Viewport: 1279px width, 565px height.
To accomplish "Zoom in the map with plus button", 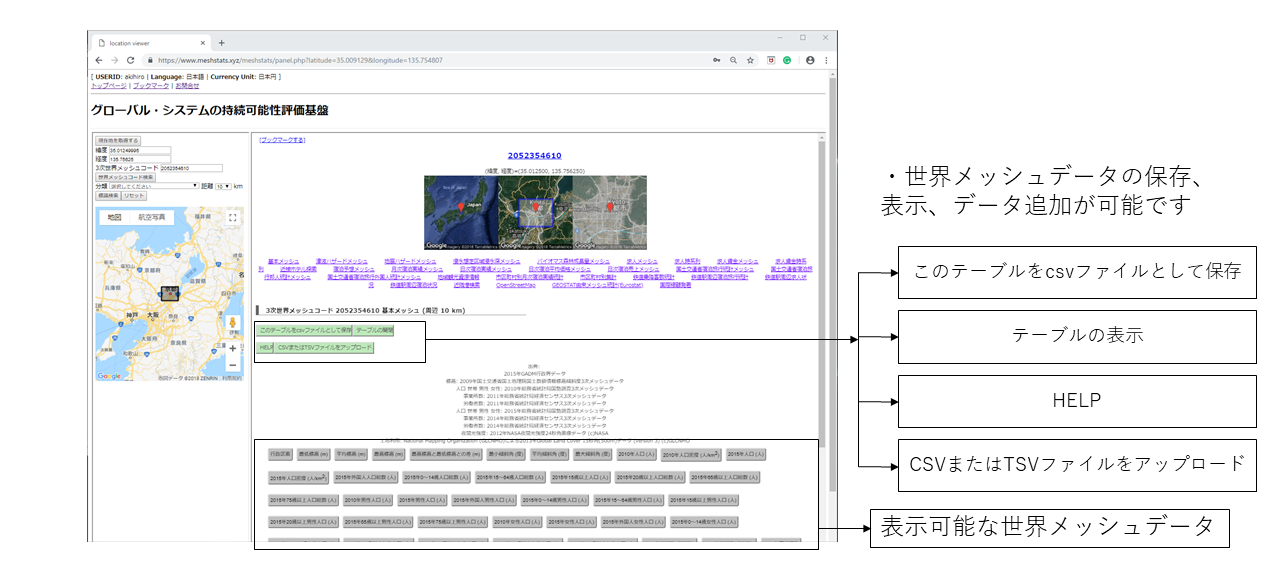I will [232, 348].
